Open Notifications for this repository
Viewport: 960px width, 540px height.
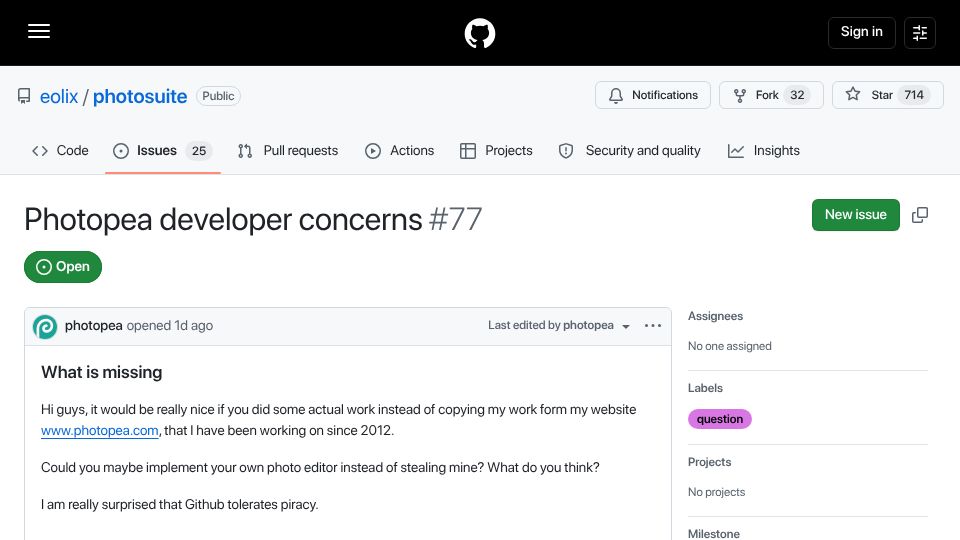pyautogui.click(x=653, y=95)
